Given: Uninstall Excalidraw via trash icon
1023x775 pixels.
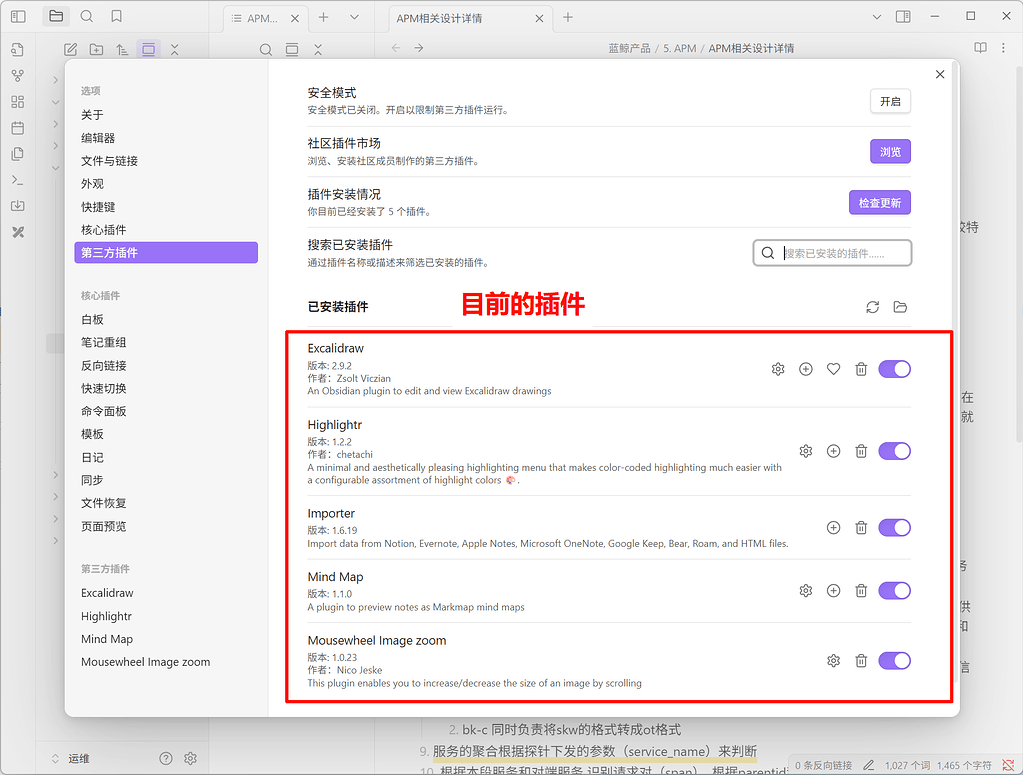Looking at the screenshot, I should (861, 369).
